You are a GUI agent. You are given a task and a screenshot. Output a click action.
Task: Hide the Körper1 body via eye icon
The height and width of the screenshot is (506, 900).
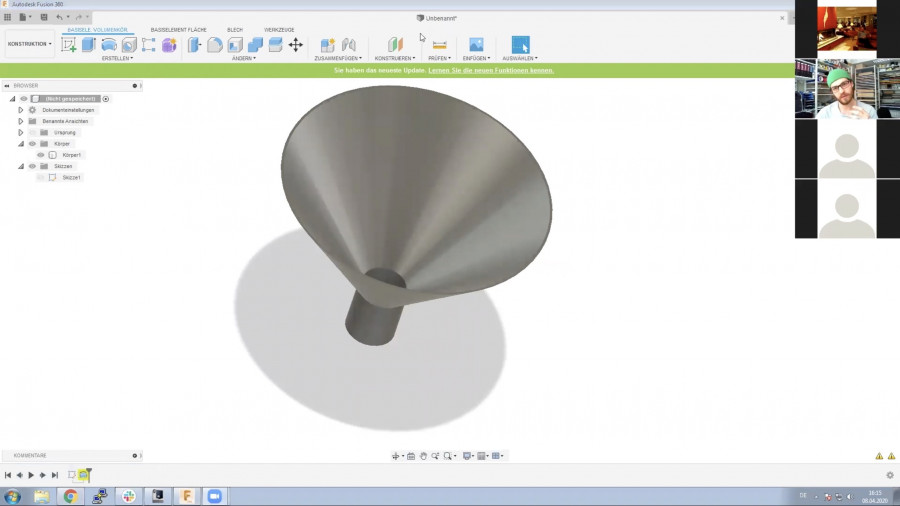click(41, 155)
